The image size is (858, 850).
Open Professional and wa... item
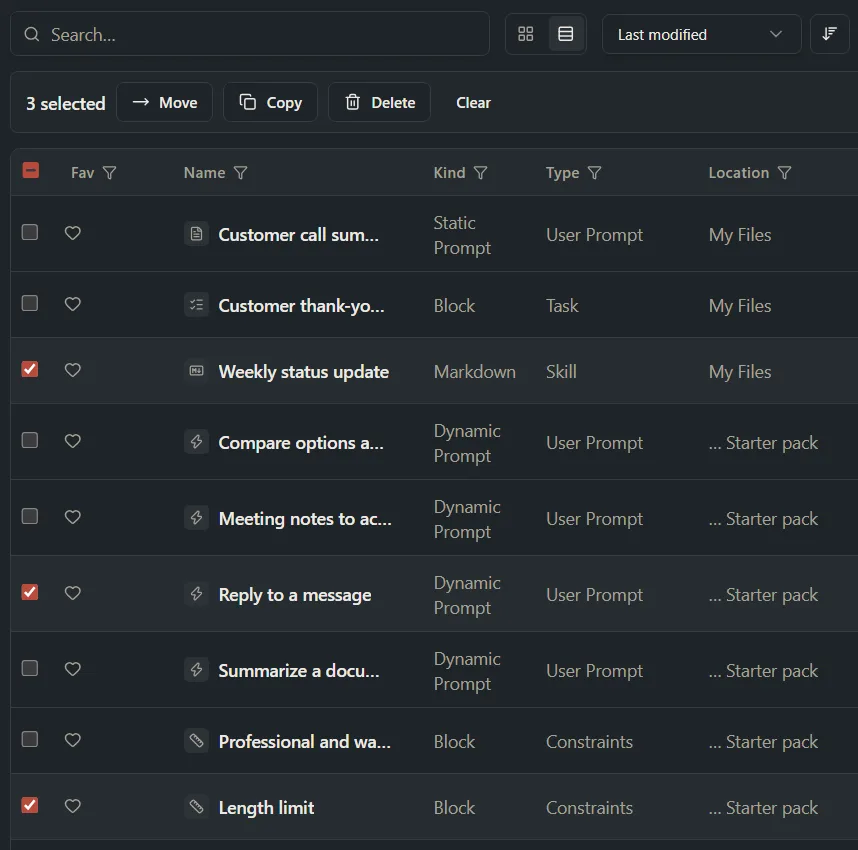pos(305,742)
